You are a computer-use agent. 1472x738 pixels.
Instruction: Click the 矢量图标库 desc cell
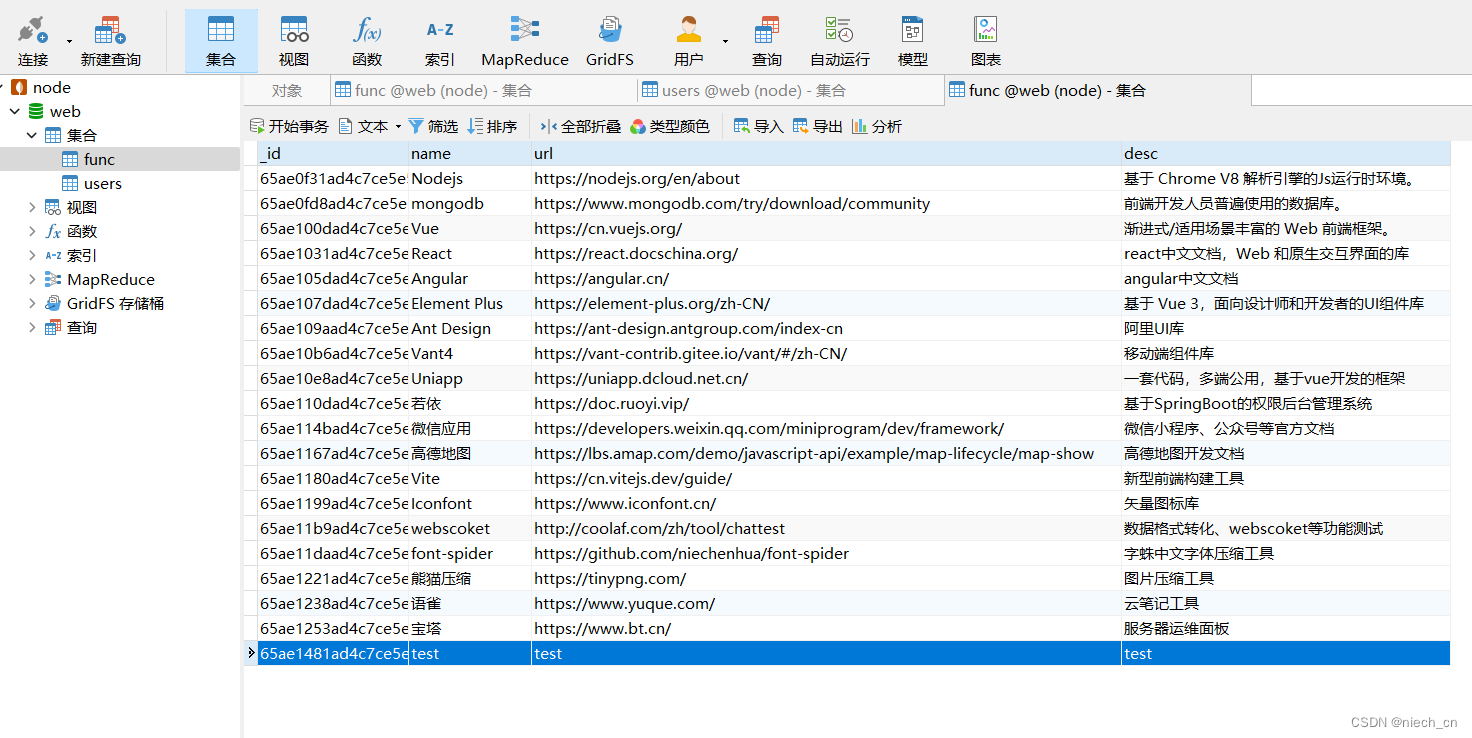[x=1286, y=504]
